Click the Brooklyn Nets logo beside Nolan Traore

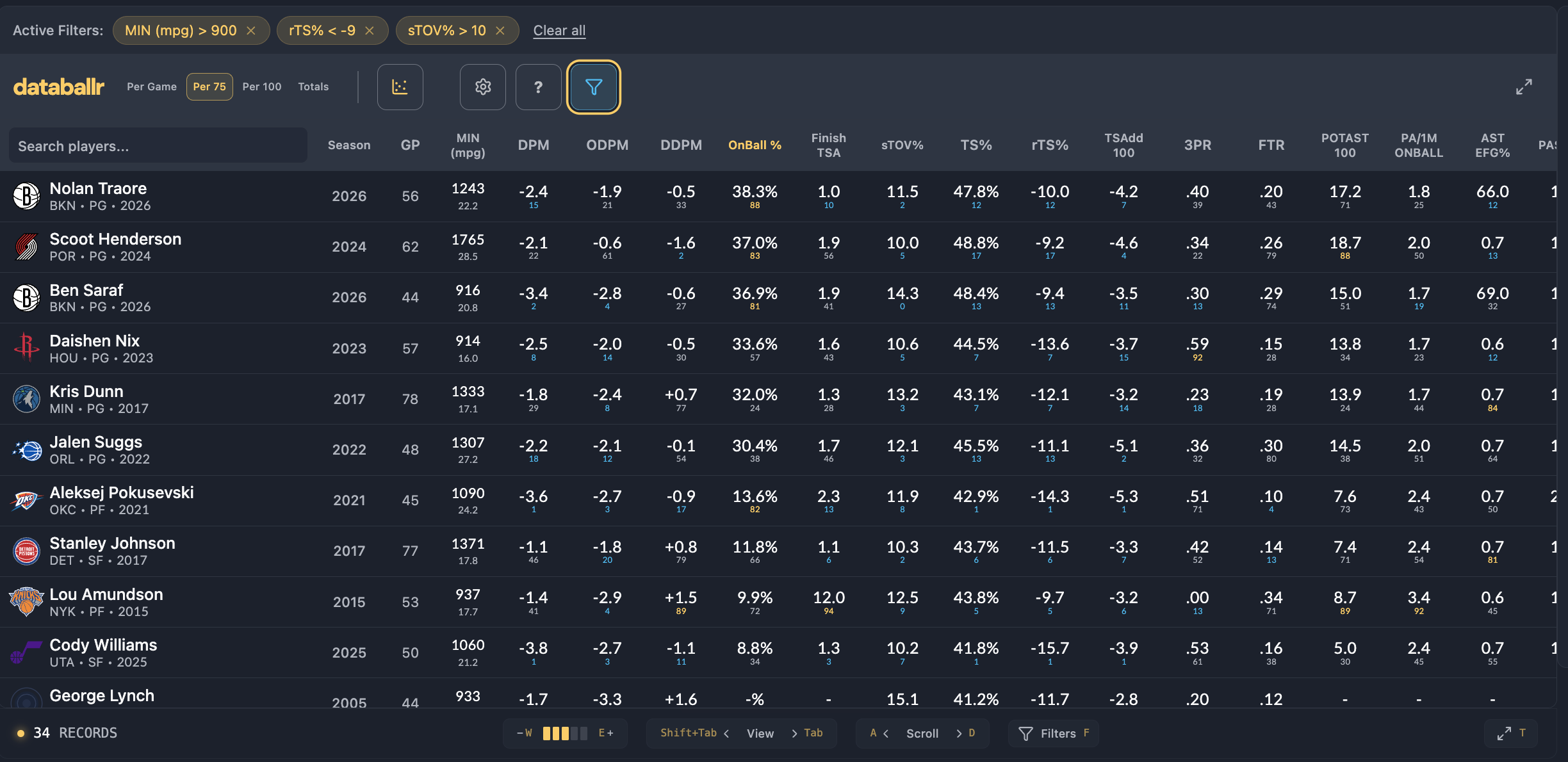pos(26,196)
